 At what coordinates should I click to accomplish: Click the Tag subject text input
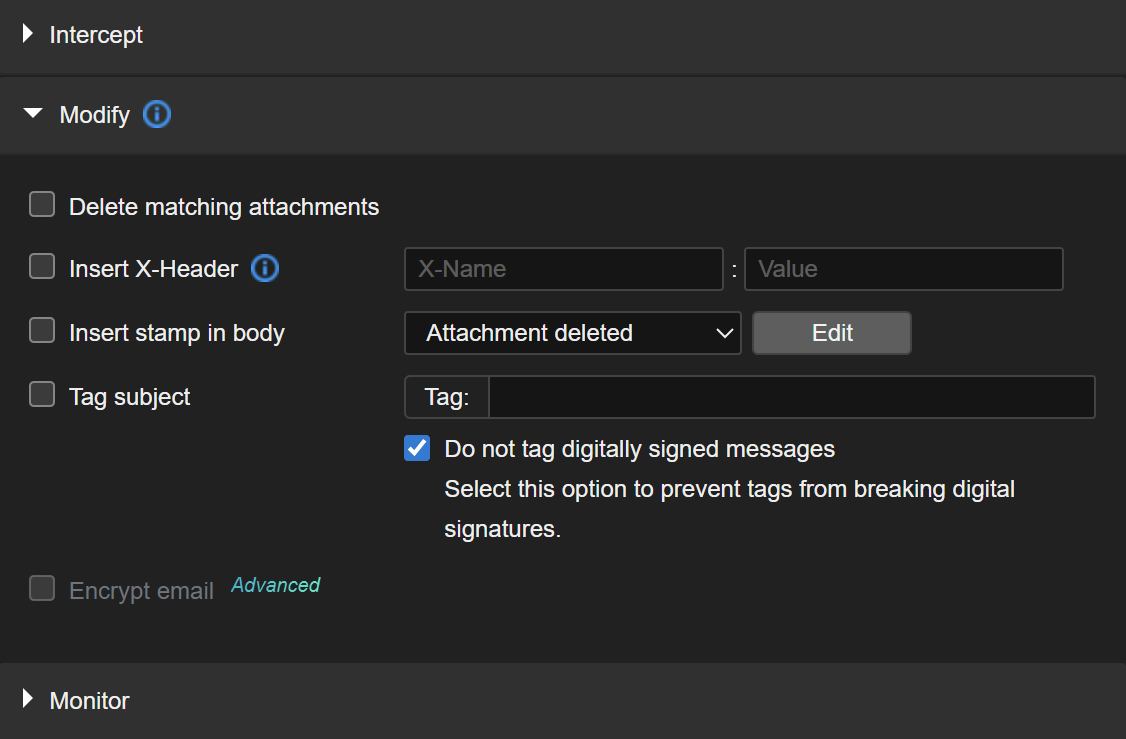point(791,397)
